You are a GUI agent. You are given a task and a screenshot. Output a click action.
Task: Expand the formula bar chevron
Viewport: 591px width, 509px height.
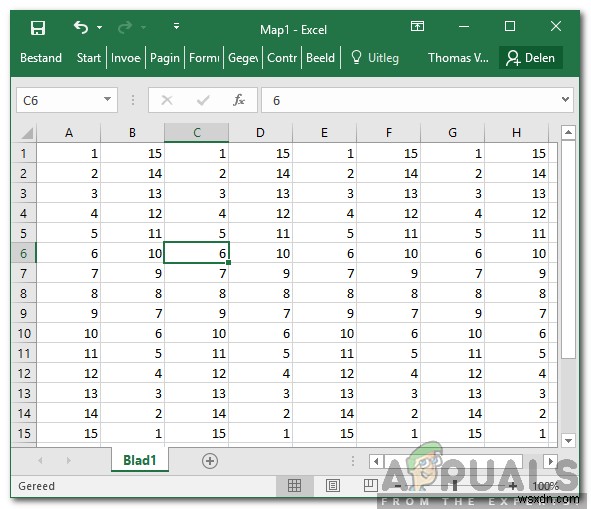(565, 100)
